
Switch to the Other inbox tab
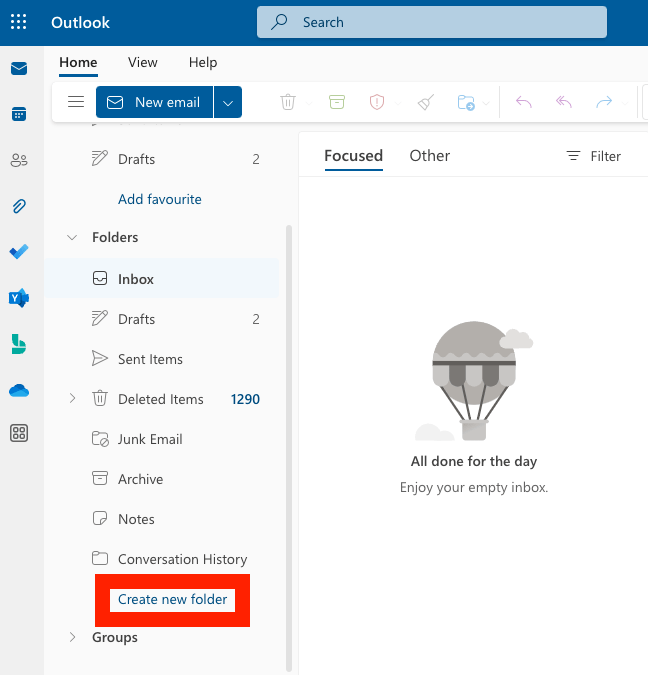click(x=429, y=156)
